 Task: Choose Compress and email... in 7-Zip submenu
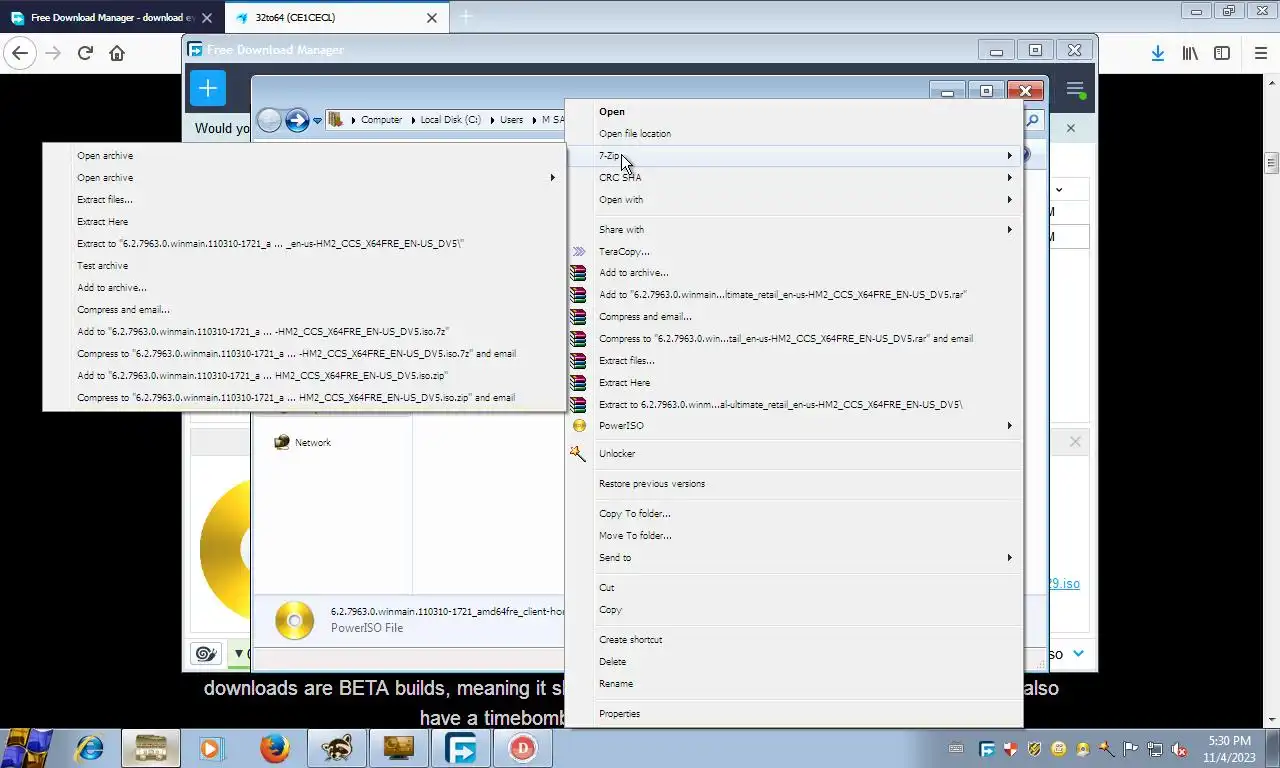[124, 309]
